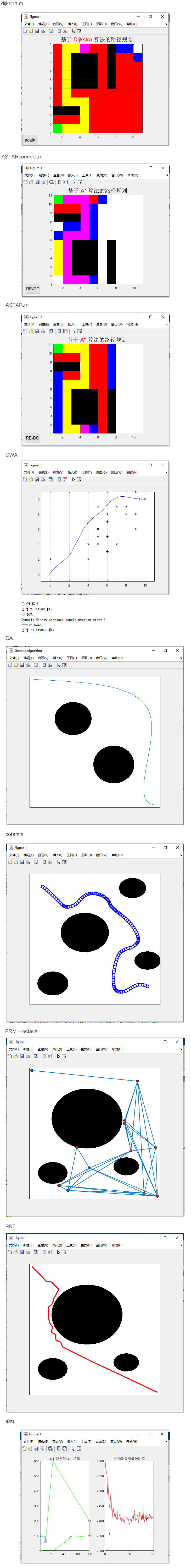Click RE-DO button in figure under ASTAR.m

click(x=32, y=438)
